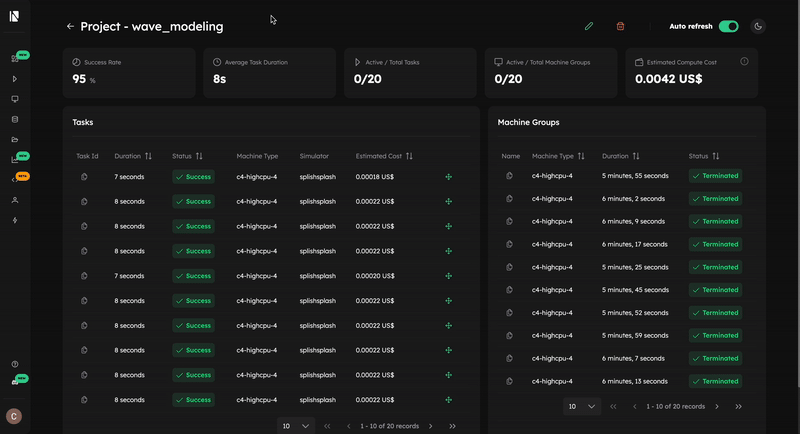Image resolution: width=800 pixels, height=434 pixels.
Task: Jump to first page of Machine Groups records
Action: [613, 406]
